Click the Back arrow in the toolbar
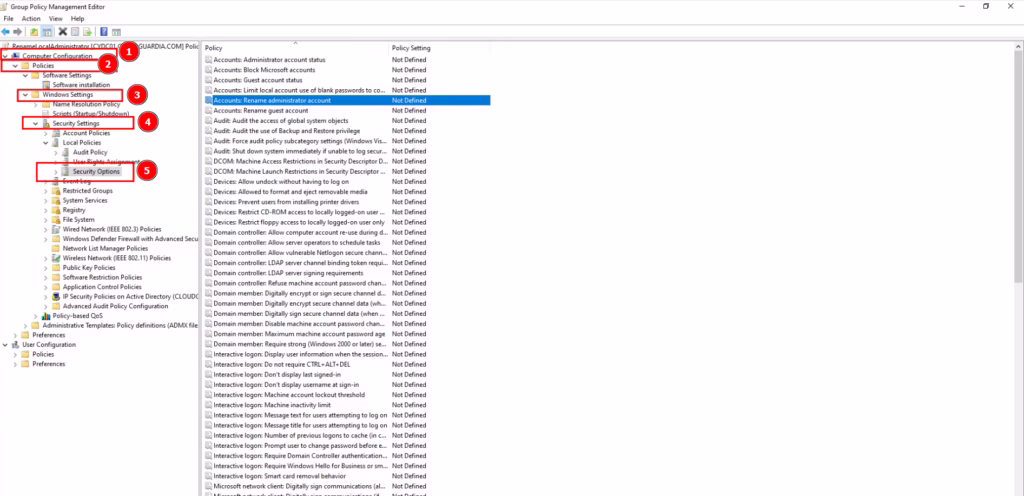Image resolution: width=1024 pixels, height=496 pixels. tap(6, 31)
